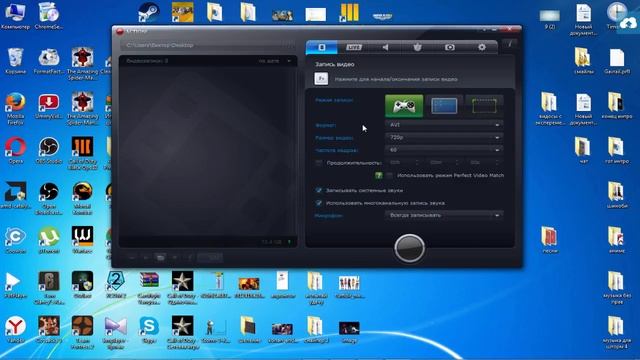Open the framerate dropdown showing 60

pos(444,150)
